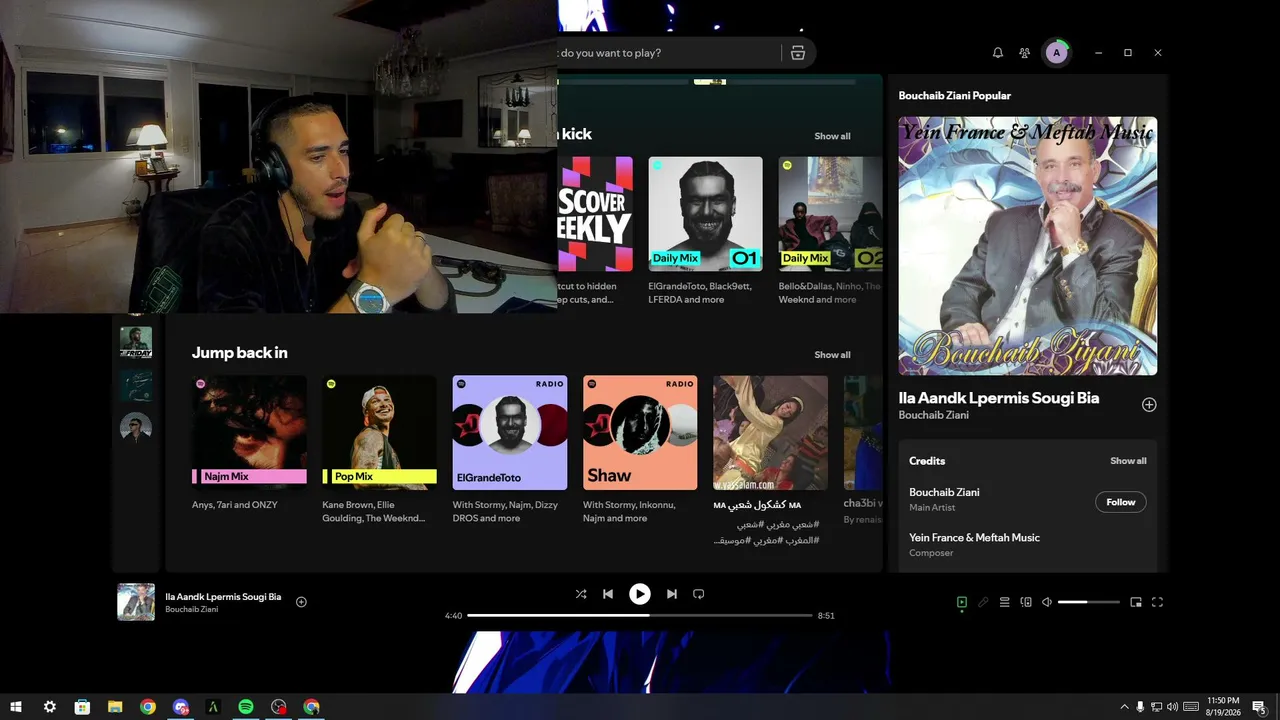Click the 4:40 elapsed time
Viewport: 1280px width, 720px height.
coord(454,616)
